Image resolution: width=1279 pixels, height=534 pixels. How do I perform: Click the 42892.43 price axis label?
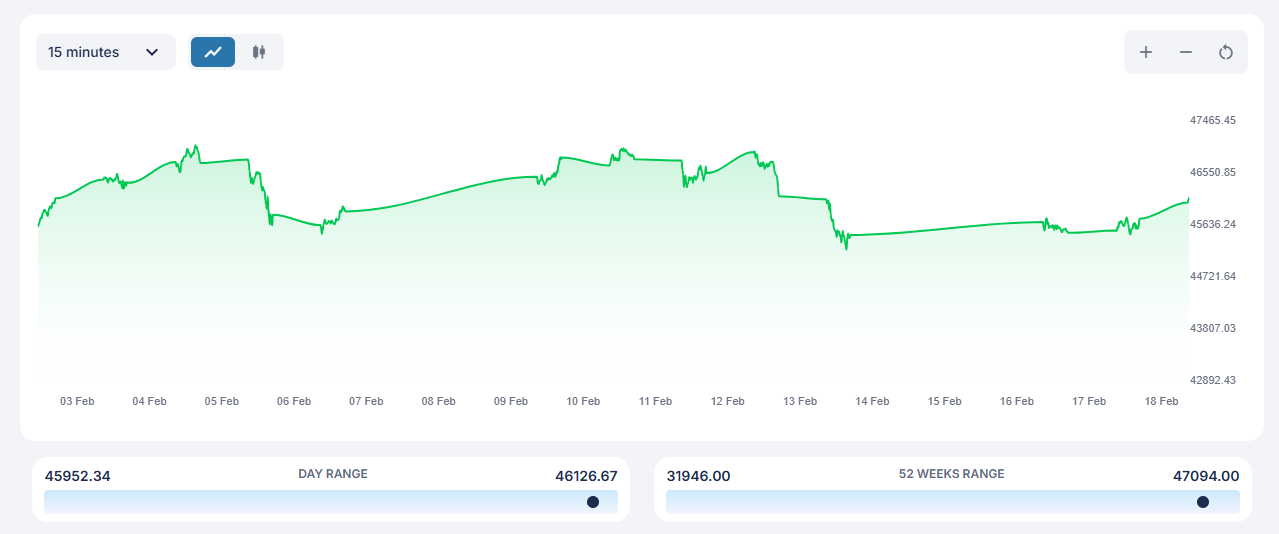click(1212, 380)
